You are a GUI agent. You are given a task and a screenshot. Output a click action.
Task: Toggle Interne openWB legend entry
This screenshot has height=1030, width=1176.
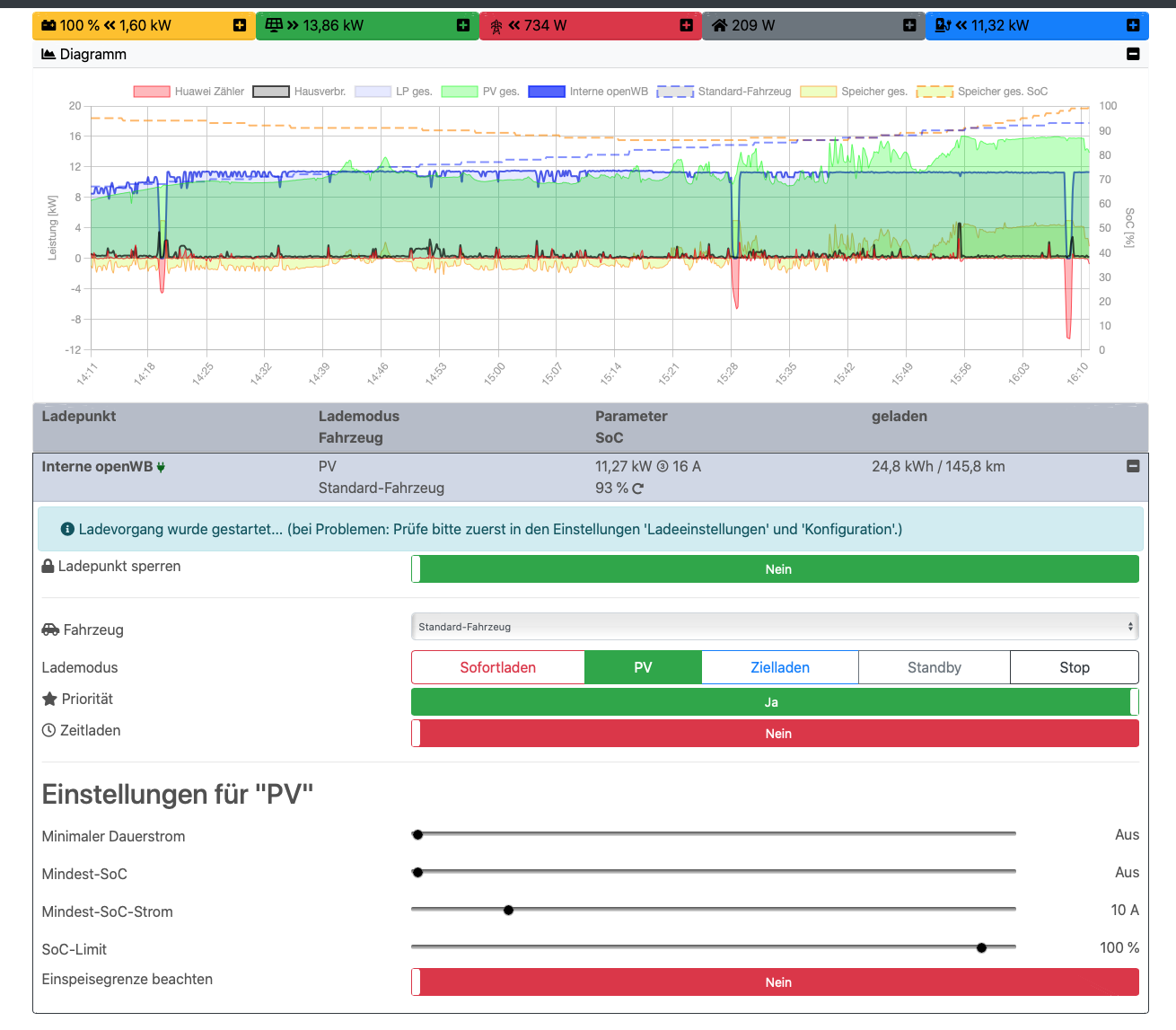(588, 92)
